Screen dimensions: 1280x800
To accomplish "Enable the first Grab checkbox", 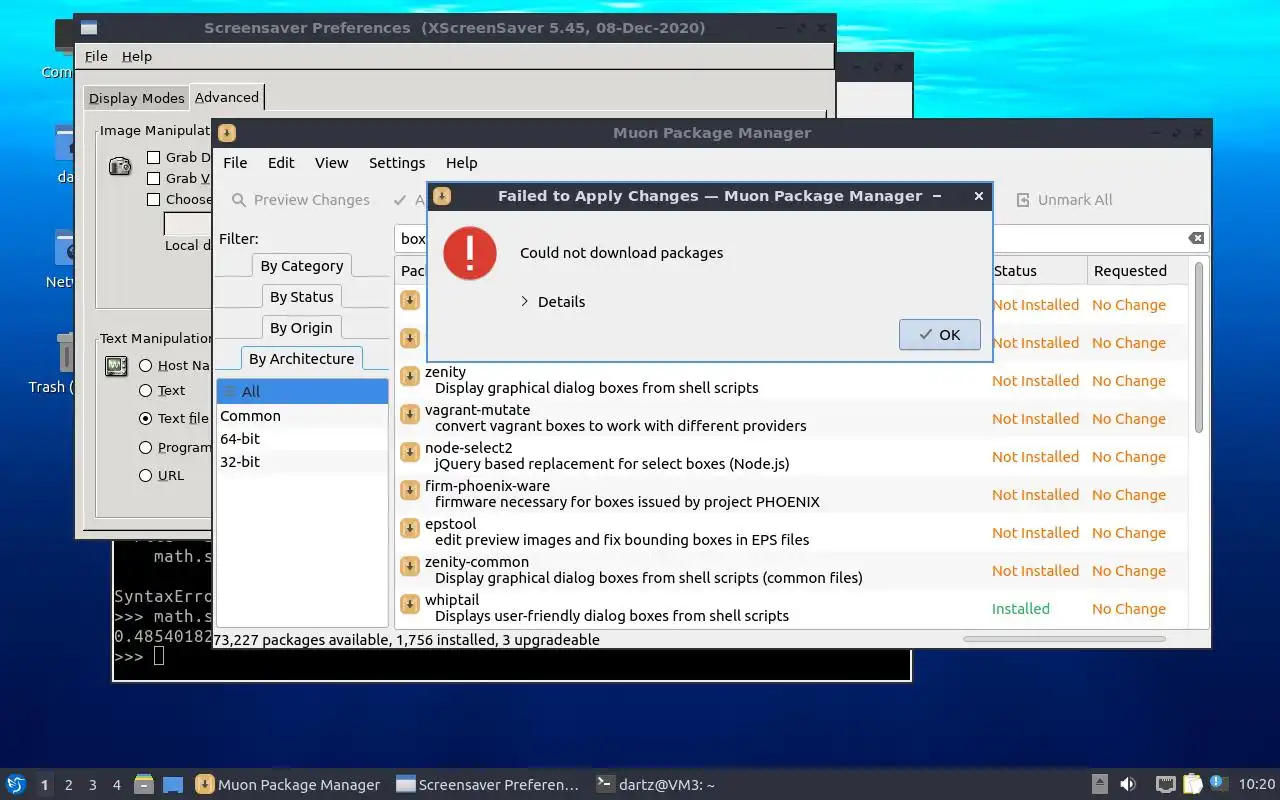I will pos(153,157).
